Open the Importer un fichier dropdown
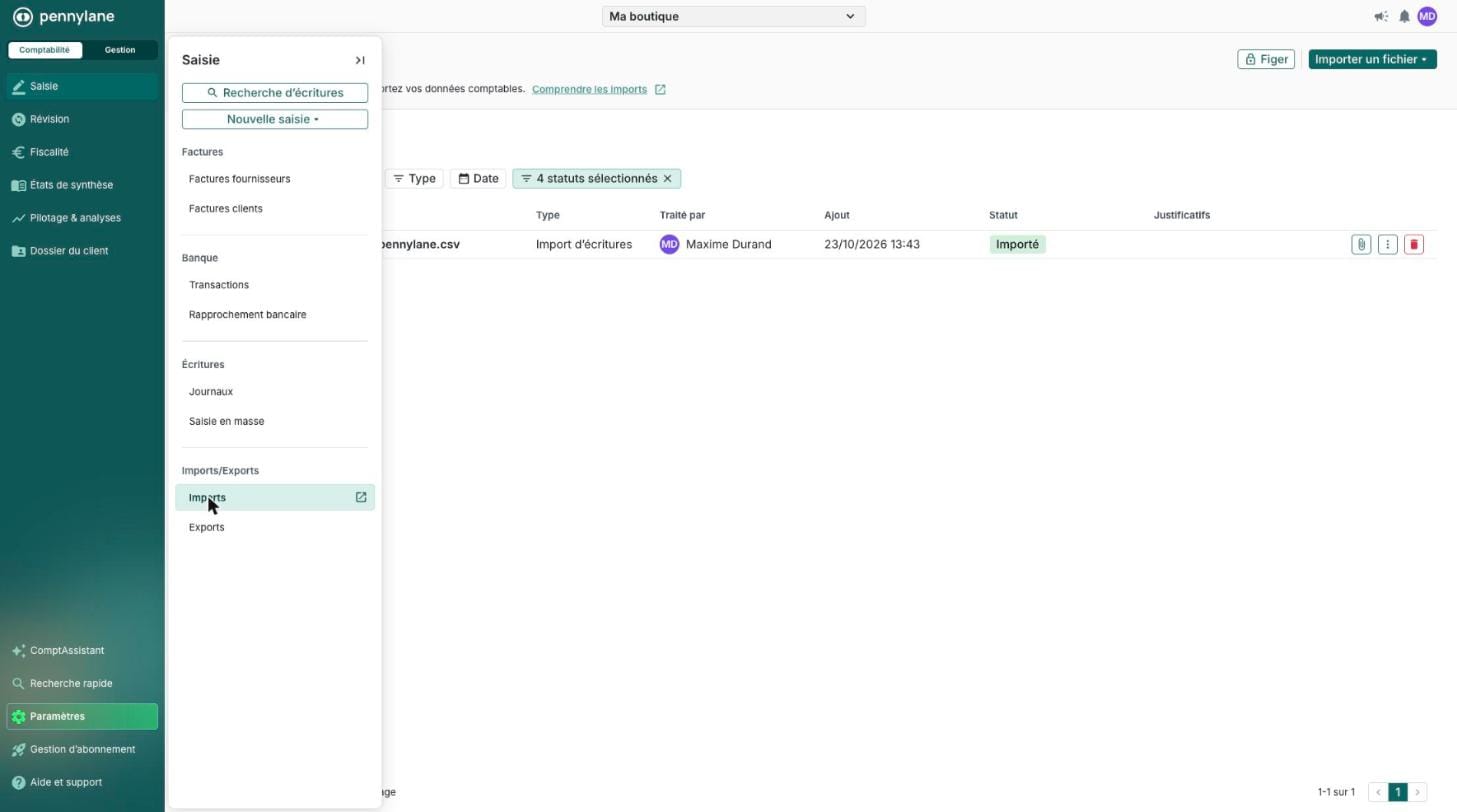Image resolution: width=1457 pixels, height=812 pixels. pos(1372,59)
